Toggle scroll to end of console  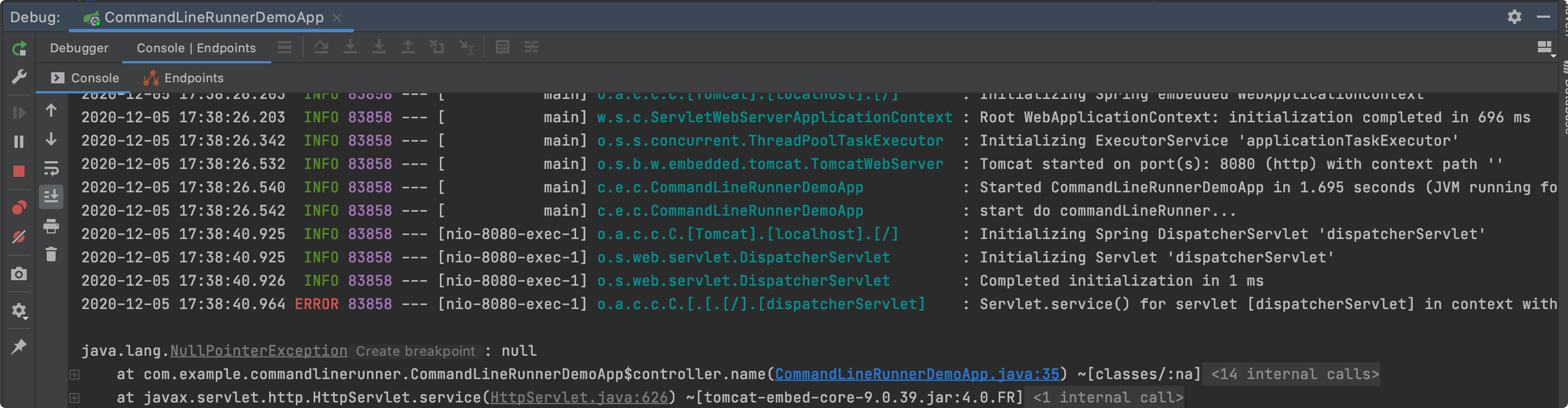coord(51,197)
